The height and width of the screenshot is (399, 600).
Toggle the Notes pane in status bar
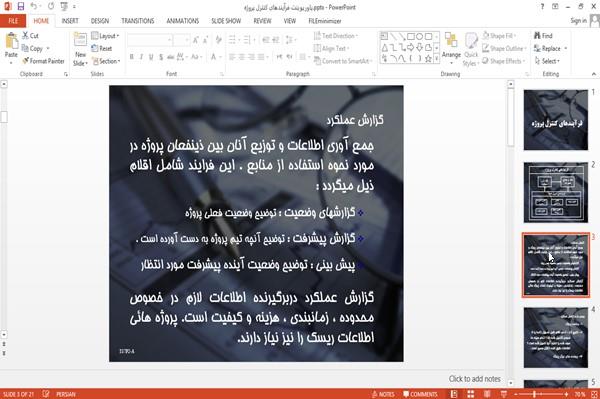pyautogui.click(x=383, y=394)
